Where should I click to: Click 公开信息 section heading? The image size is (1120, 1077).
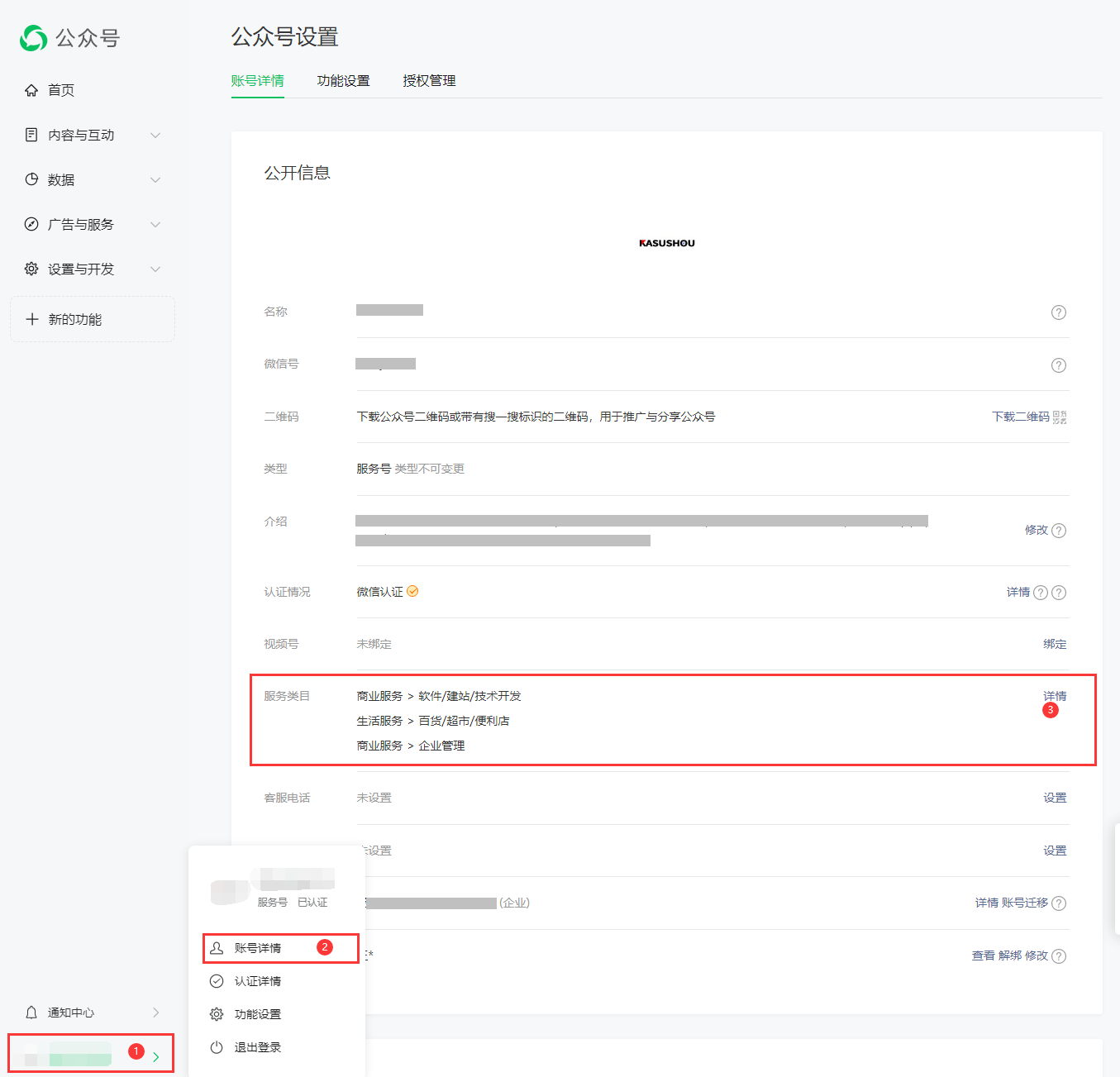coord(298,173)
